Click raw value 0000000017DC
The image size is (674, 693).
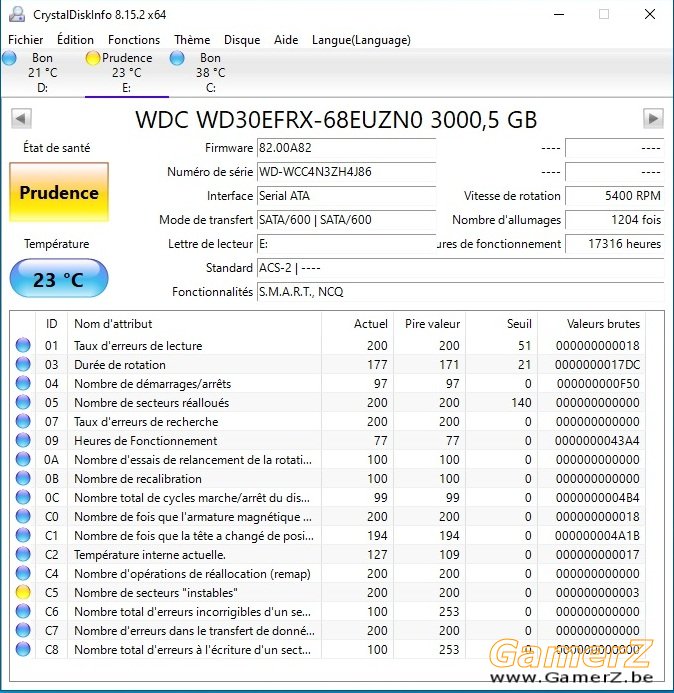[597, 365]
